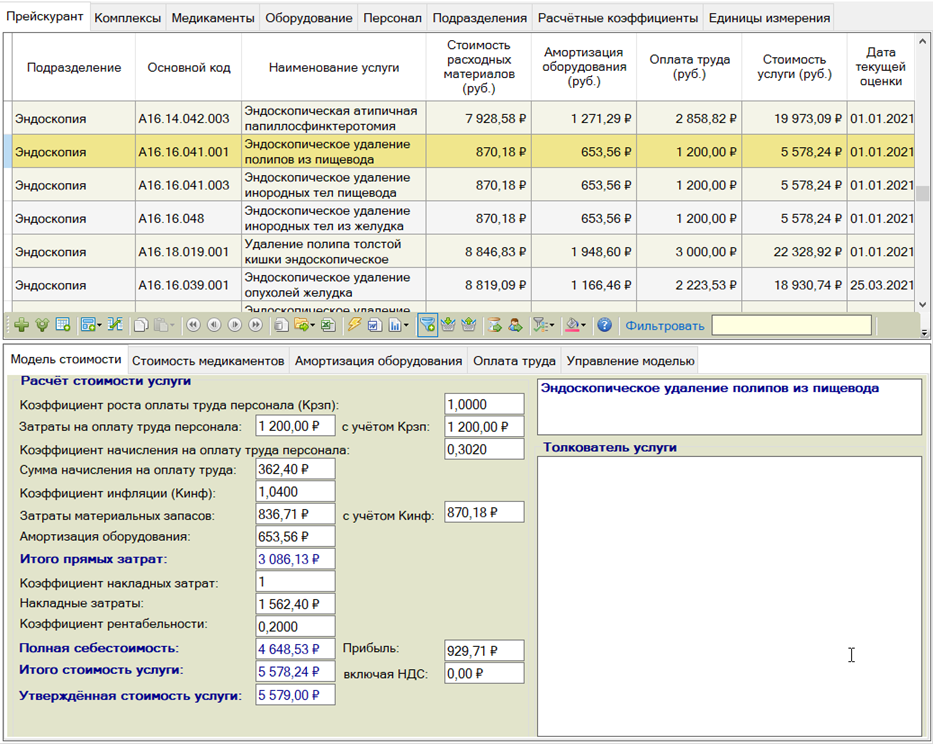
Task: Toggle the highlighted funnel filter icon
Action: 427,325
